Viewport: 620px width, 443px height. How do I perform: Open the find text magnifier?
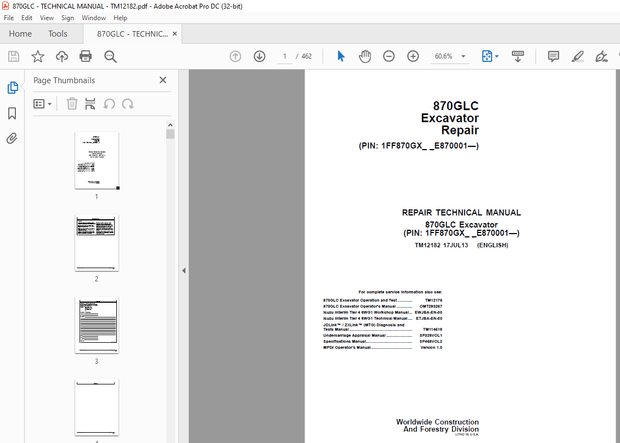pyautogui.click(x=110, y=57)
